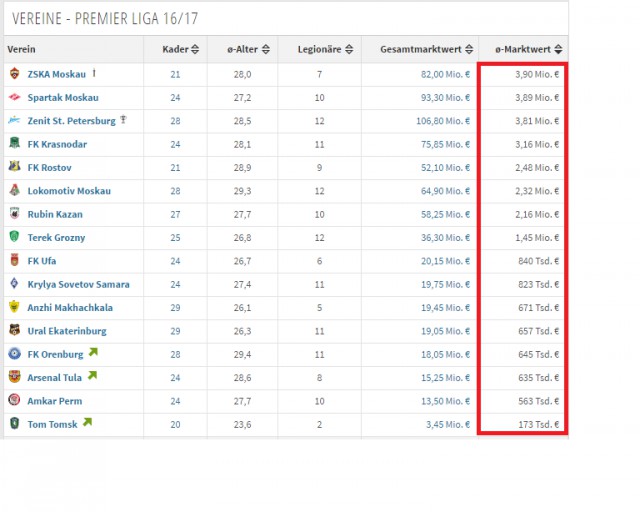640x512 pixels.
Task: Click Zenit total value 106,80 Mio. €
Action: (443, 121)
